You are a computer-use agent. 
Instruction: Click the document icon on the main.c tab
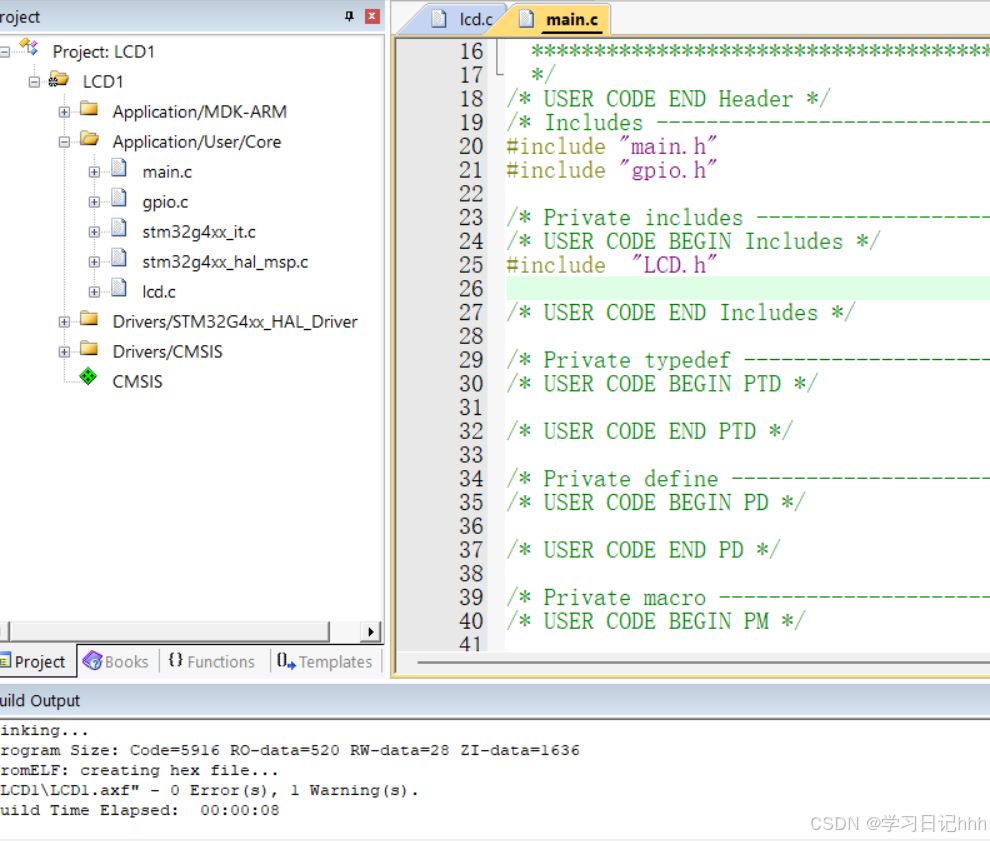pos(525,18)
